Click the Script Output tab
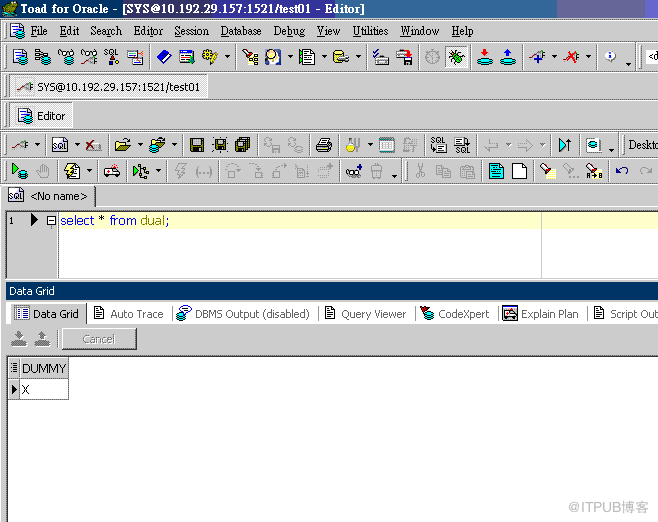 click(x=626, y=314)
